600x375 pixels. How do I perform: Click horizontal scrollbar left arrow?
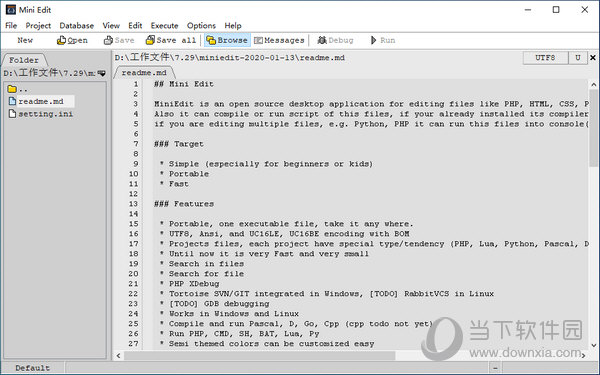click(x=119, y=355)
